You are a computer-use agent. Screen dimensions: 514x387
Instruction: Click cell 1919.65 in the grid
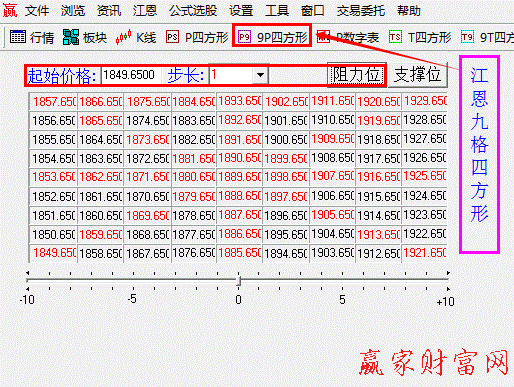click(378, 121)
